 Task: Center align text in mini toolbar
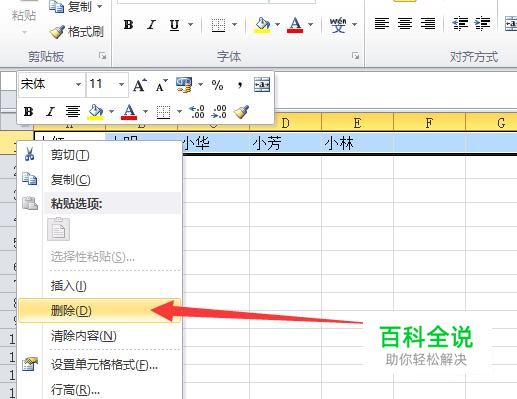[73, 112]
